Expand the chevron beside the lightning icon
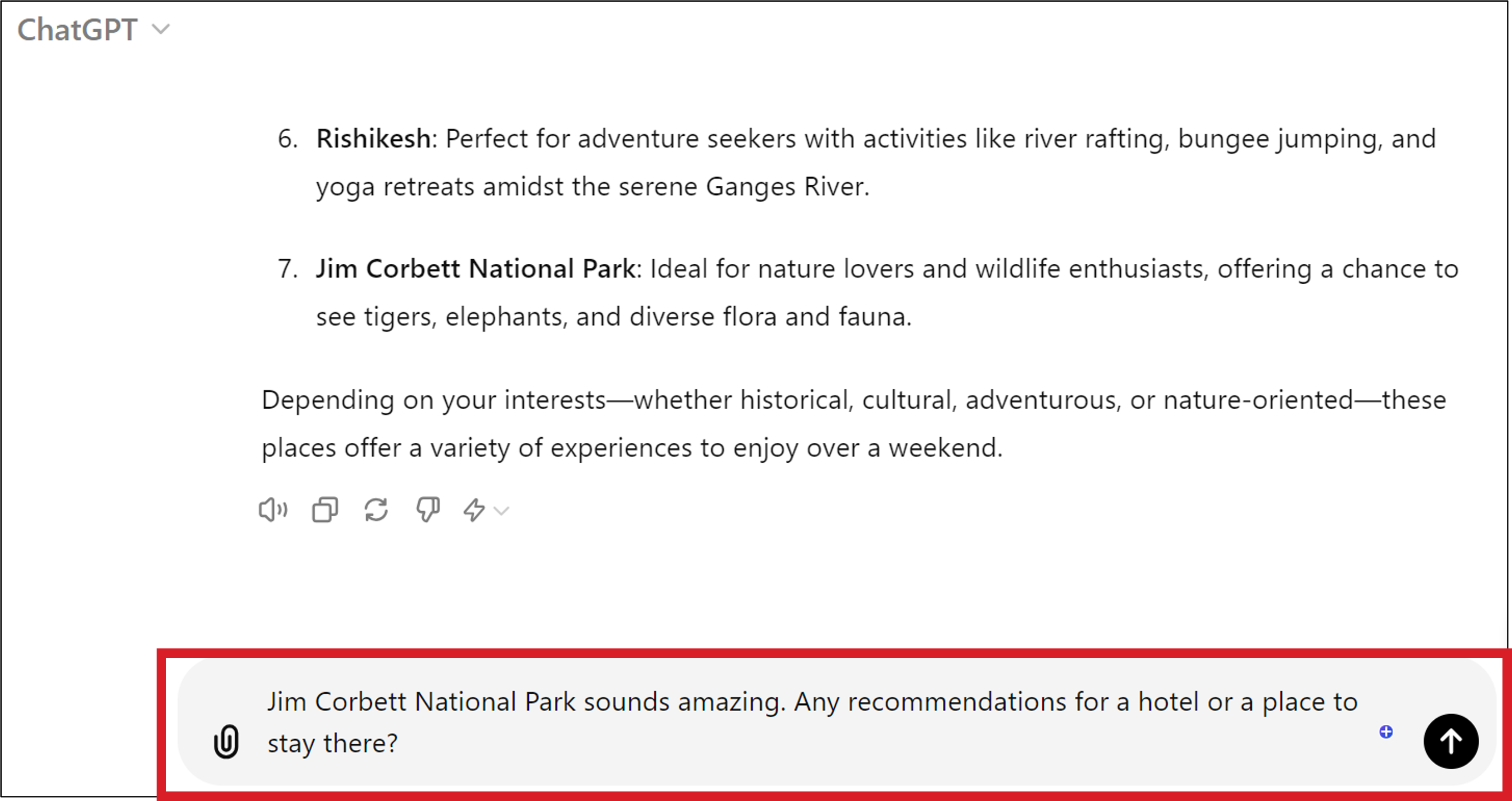 [501, 511]
